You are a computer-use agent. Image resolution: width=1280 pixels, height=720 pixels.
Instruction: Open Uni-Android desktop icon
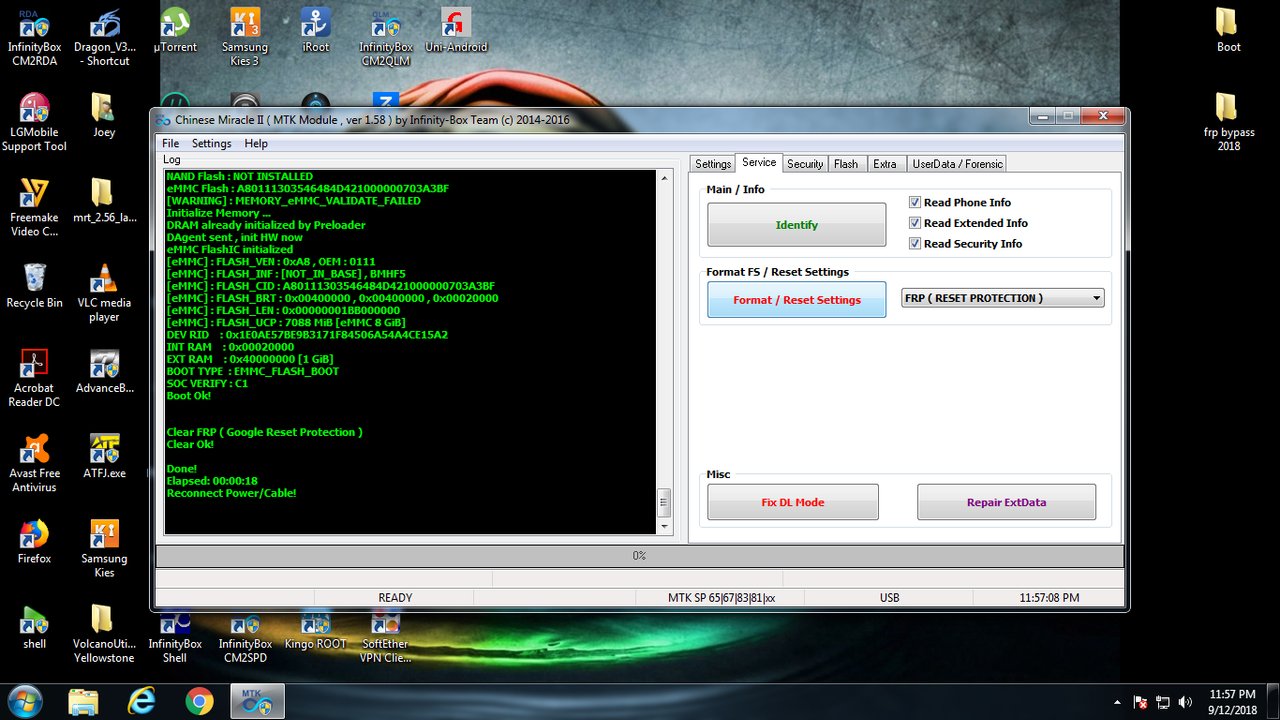point(456,30)
